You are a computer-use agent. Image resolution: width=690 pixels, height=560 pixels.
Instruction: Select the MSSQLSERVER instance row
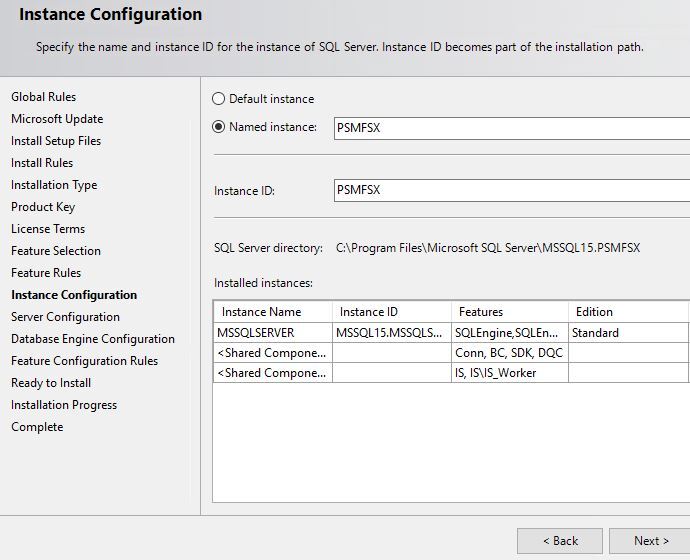pos(451,333)
